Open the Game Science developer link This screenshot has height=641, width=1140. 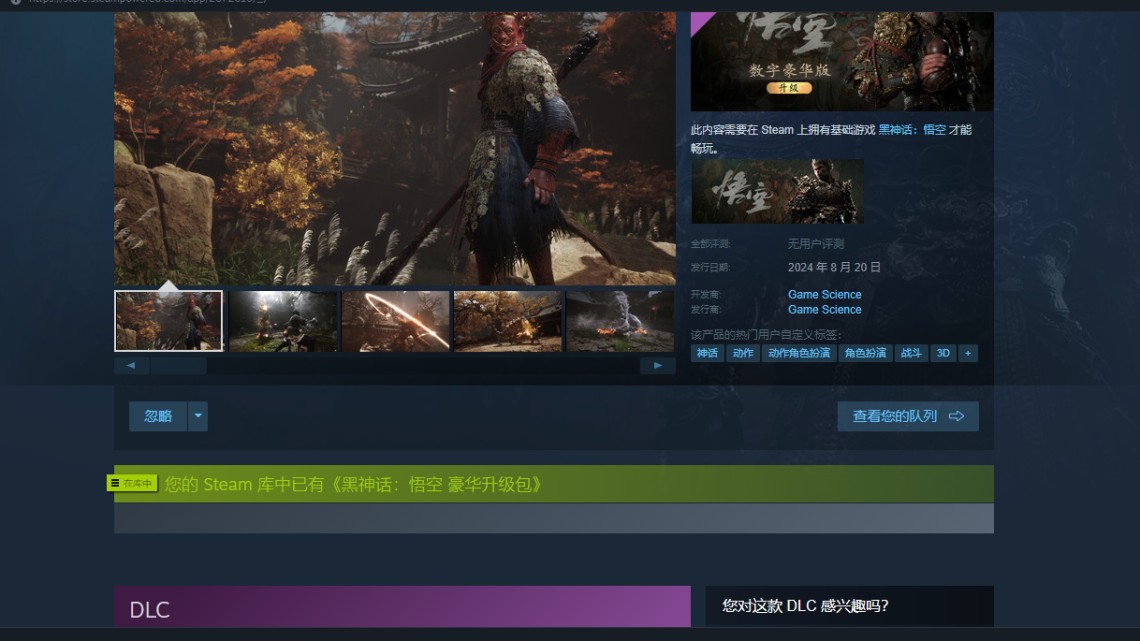(824, 295)
